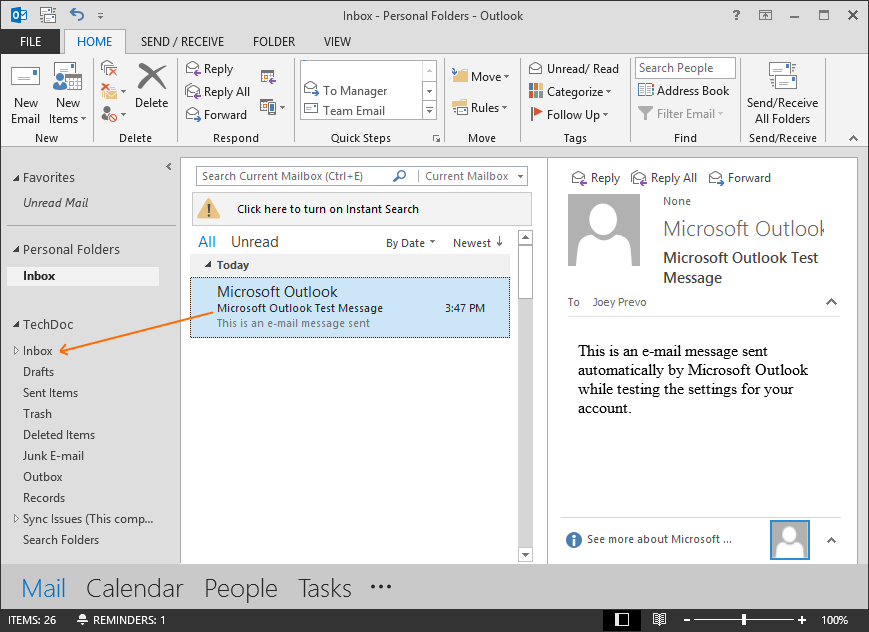Open the FILE tab

pyautogui.click(x=30, y=42)
